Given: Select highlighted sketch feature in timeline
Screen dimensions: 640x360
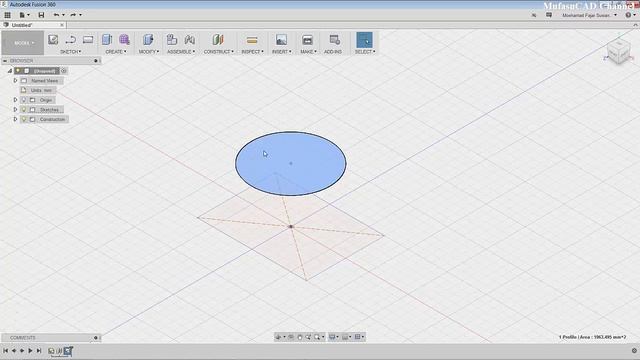Looking at the screenshot, I should tap(68, 351).
